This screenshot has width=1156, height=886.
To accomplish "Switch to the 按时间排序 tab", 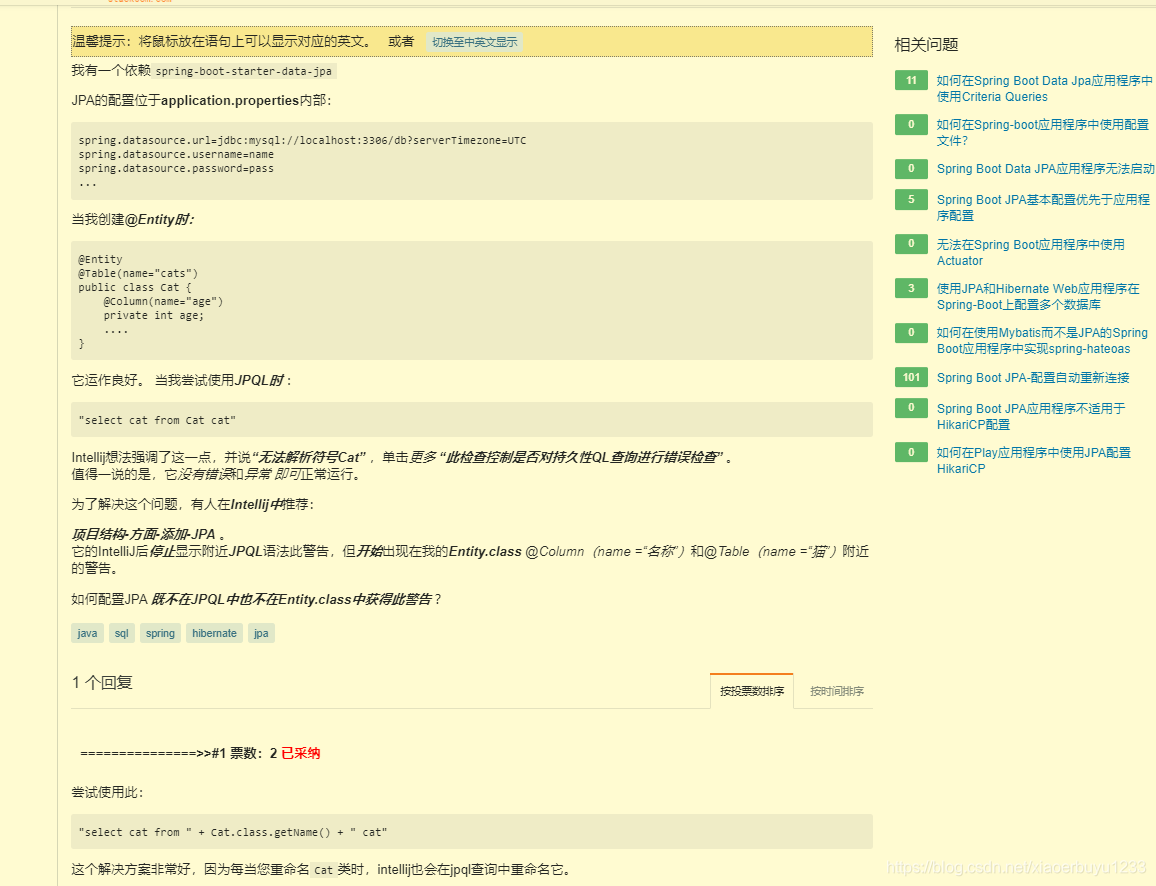I will [x=834, y=691].
